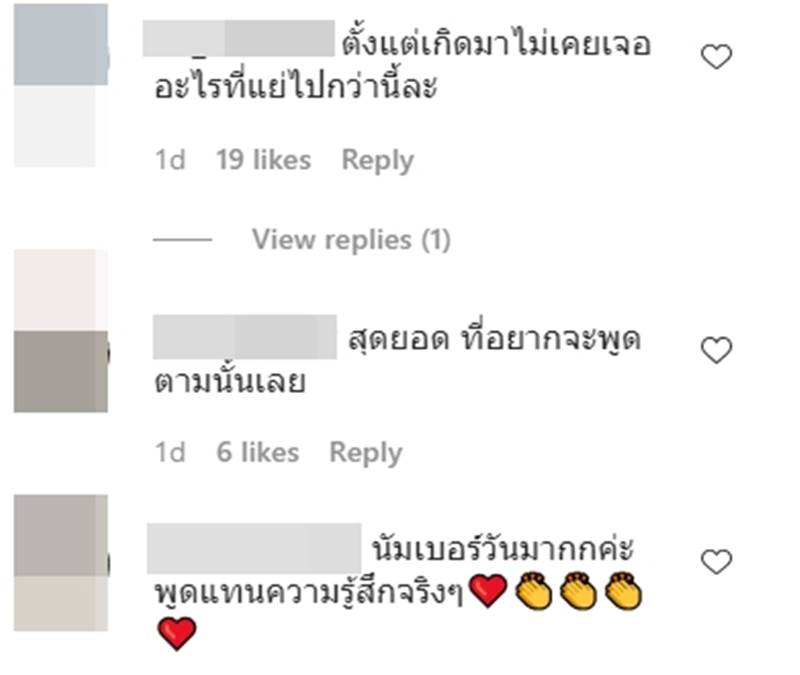800x675 pixels.
Task: Click the 1d timestamp above View replies
Action: point(170,160)
